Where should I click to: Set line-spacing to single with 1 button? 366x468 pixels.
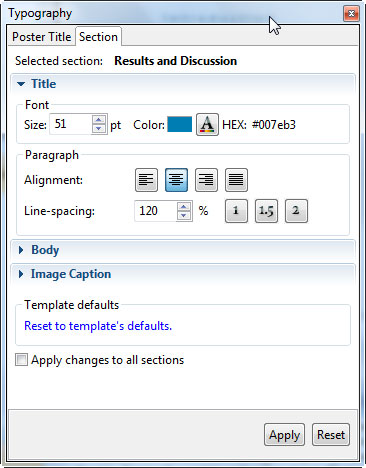tap(236, 211)
